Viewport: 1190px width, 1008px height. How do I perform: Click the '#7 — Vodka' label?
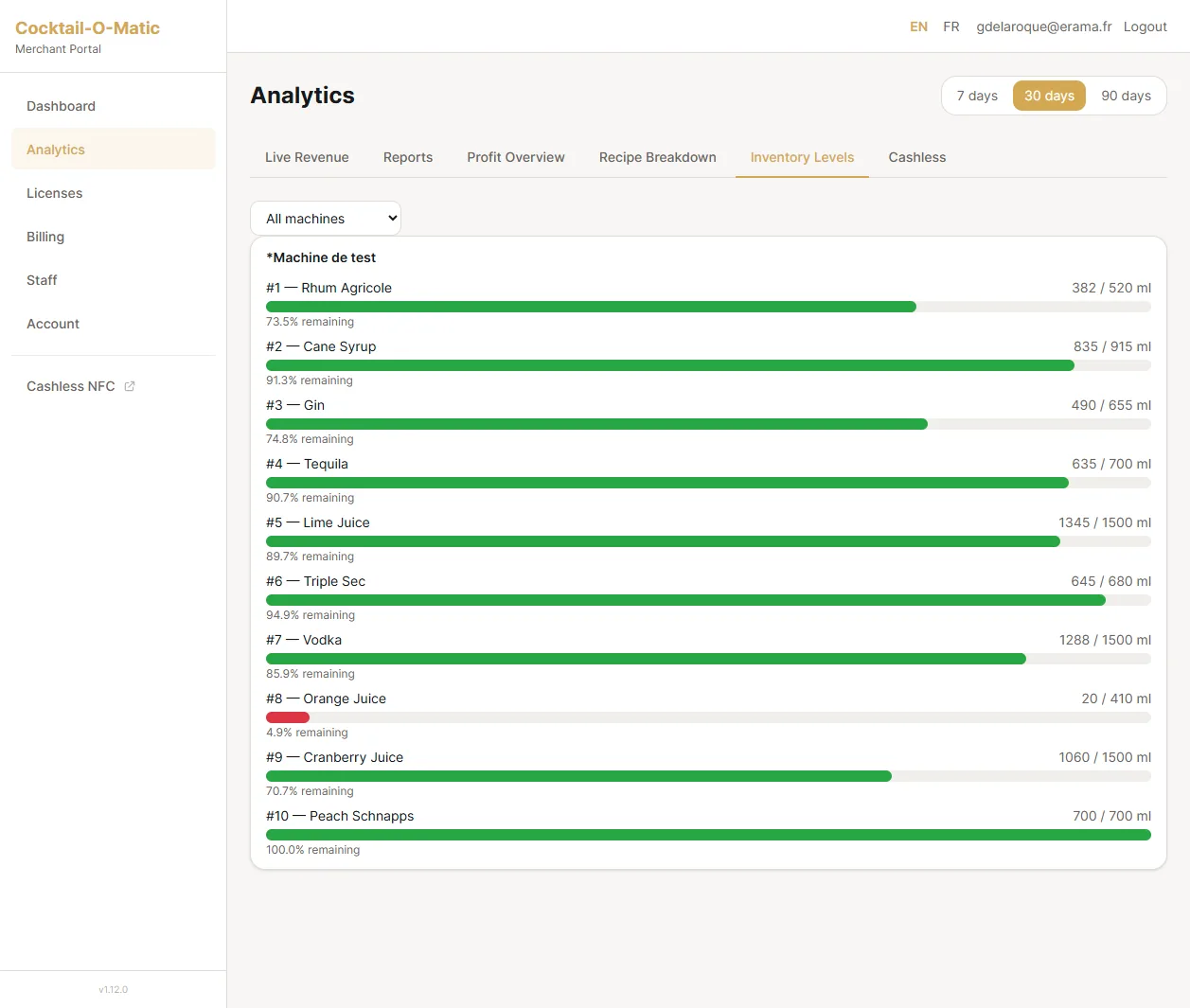(x=304, y=640)
